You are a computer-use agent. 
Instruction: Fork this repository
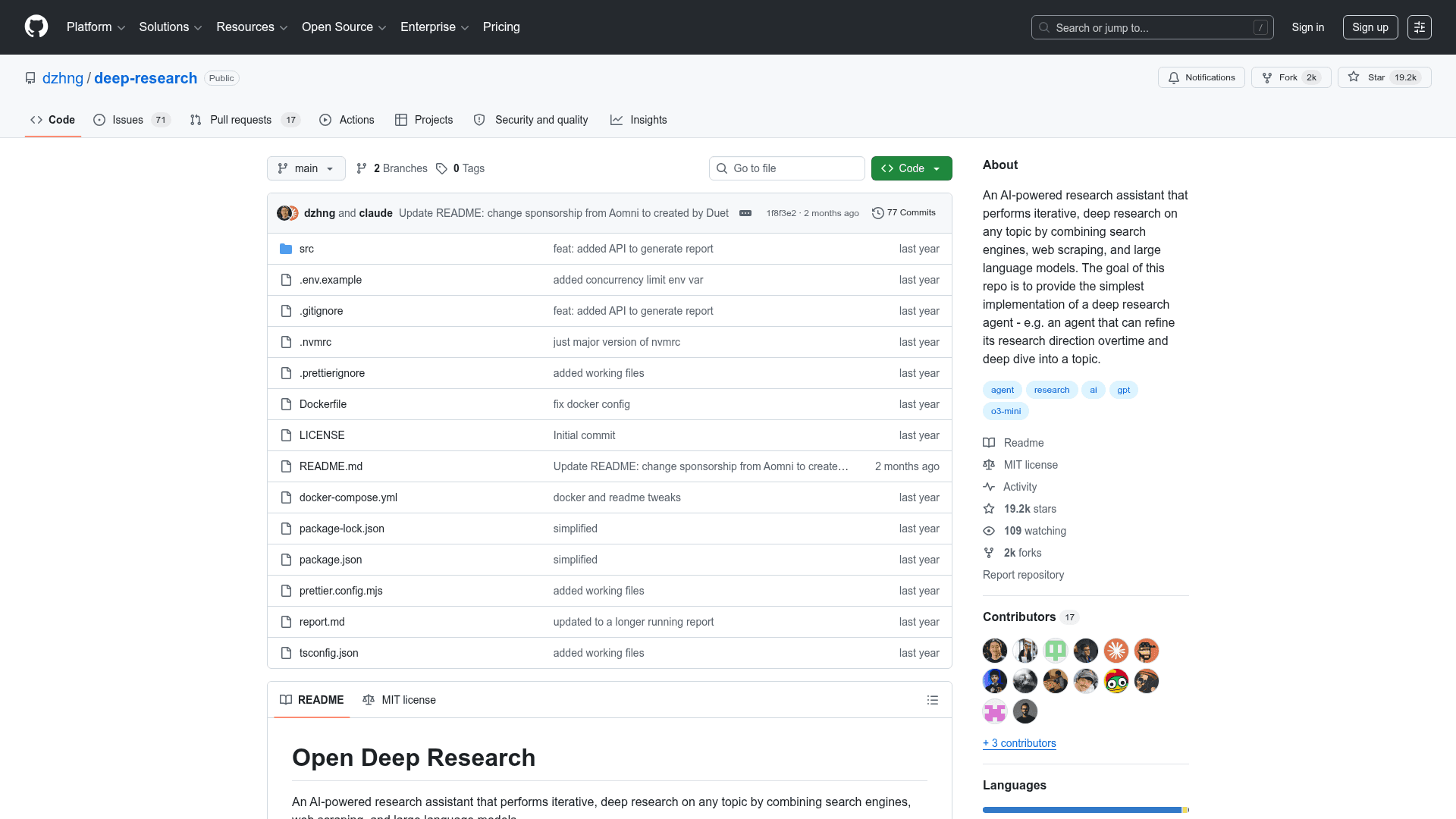1291,77
